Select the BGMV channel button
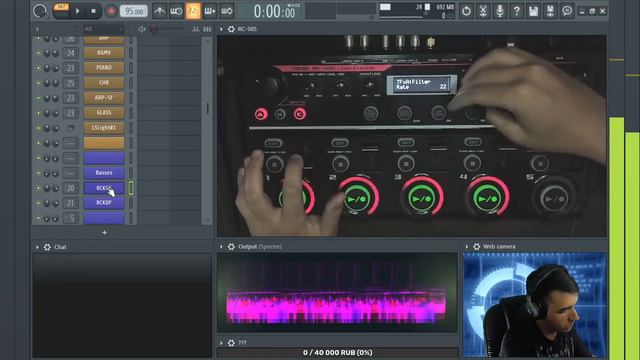Image resolution: width=640 pixels, height=360 pixels. [104, 53]
